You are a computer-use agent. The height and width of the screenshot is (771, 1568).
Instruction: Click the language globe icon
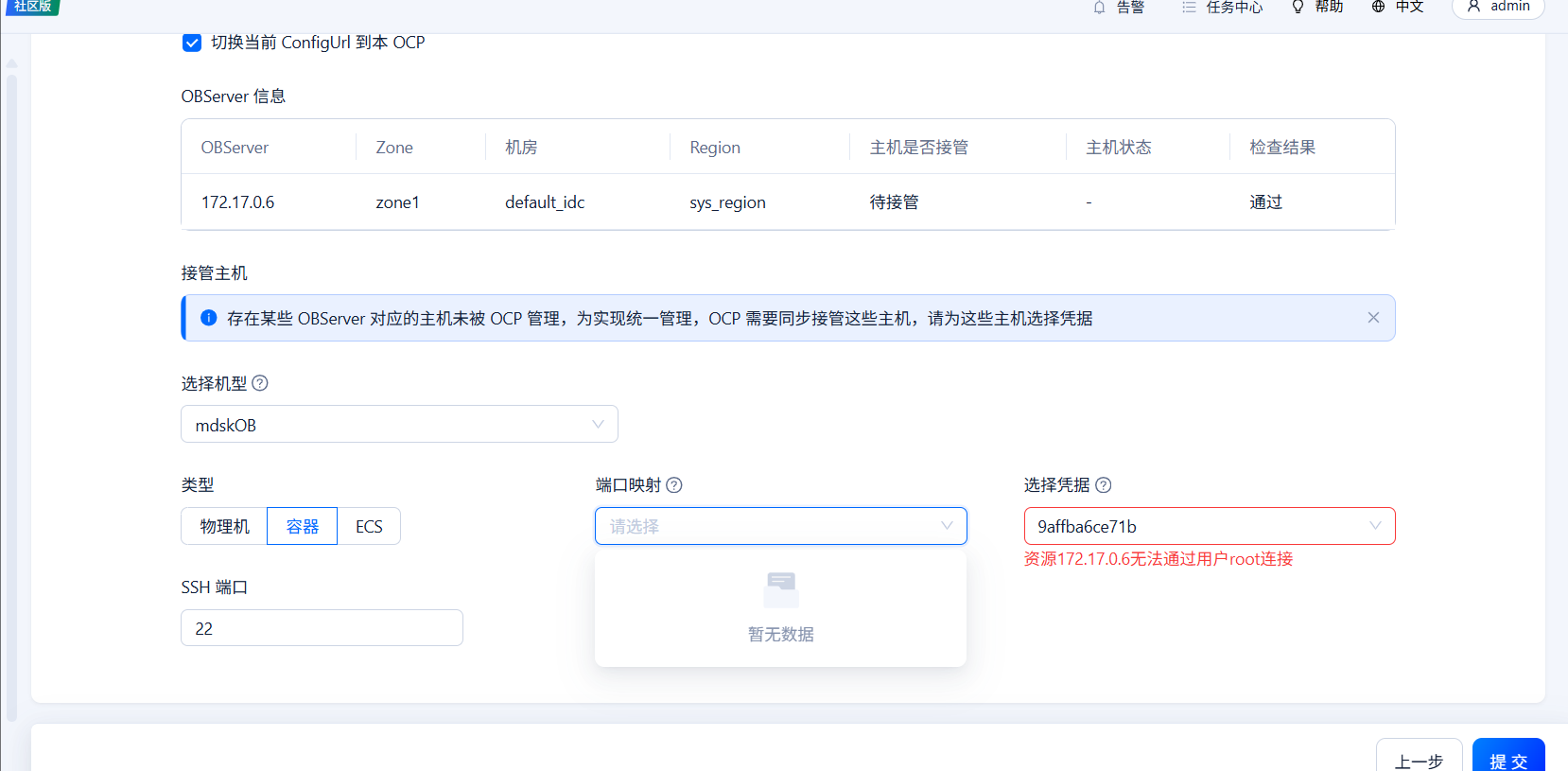1378,7
